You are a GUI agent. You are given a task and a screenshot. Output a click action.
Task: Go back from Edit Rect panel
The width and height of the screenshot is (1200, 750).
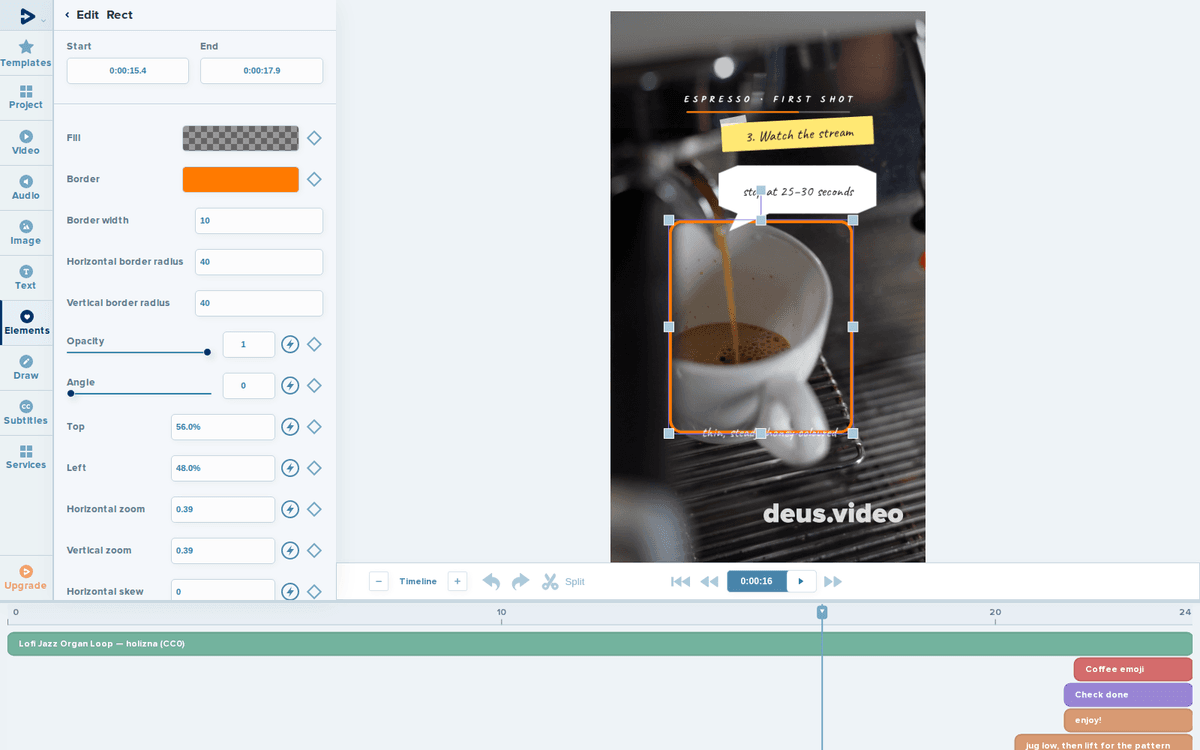coord(67,15)
